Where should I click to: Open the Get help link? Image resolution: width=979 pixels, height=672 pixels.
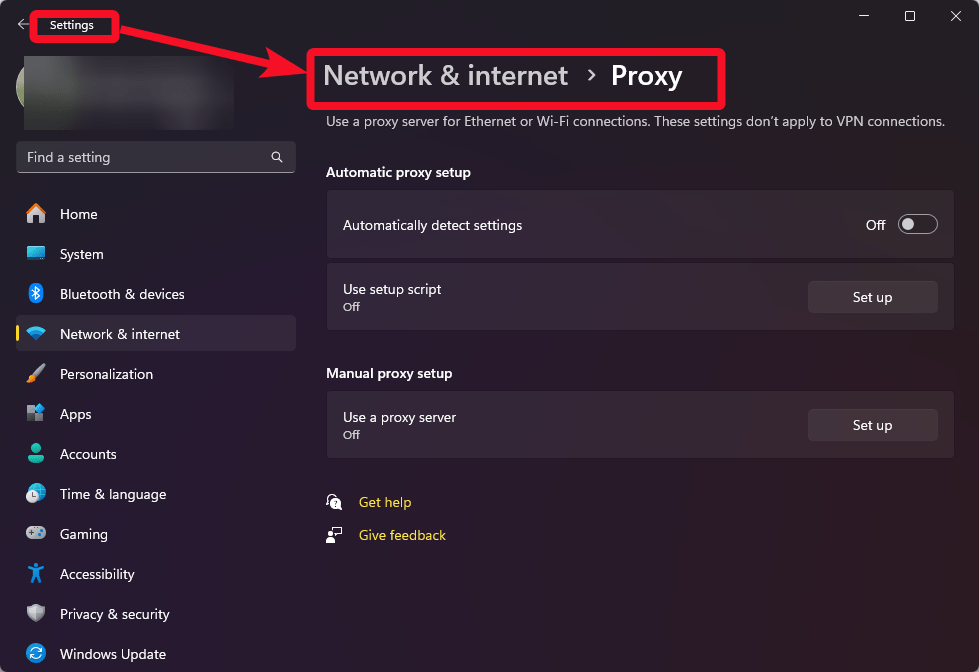pos(385,502)
